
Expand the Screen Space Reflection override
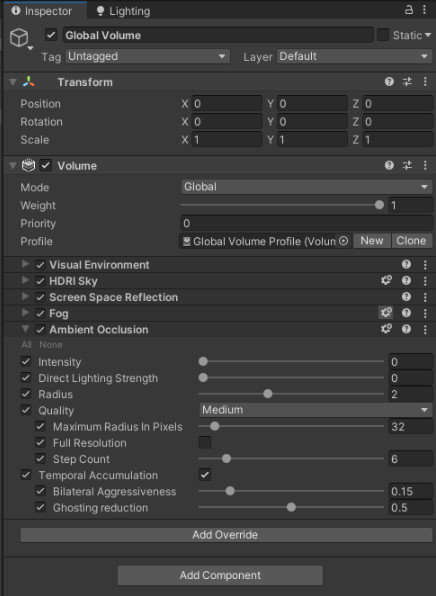(25, 296)
